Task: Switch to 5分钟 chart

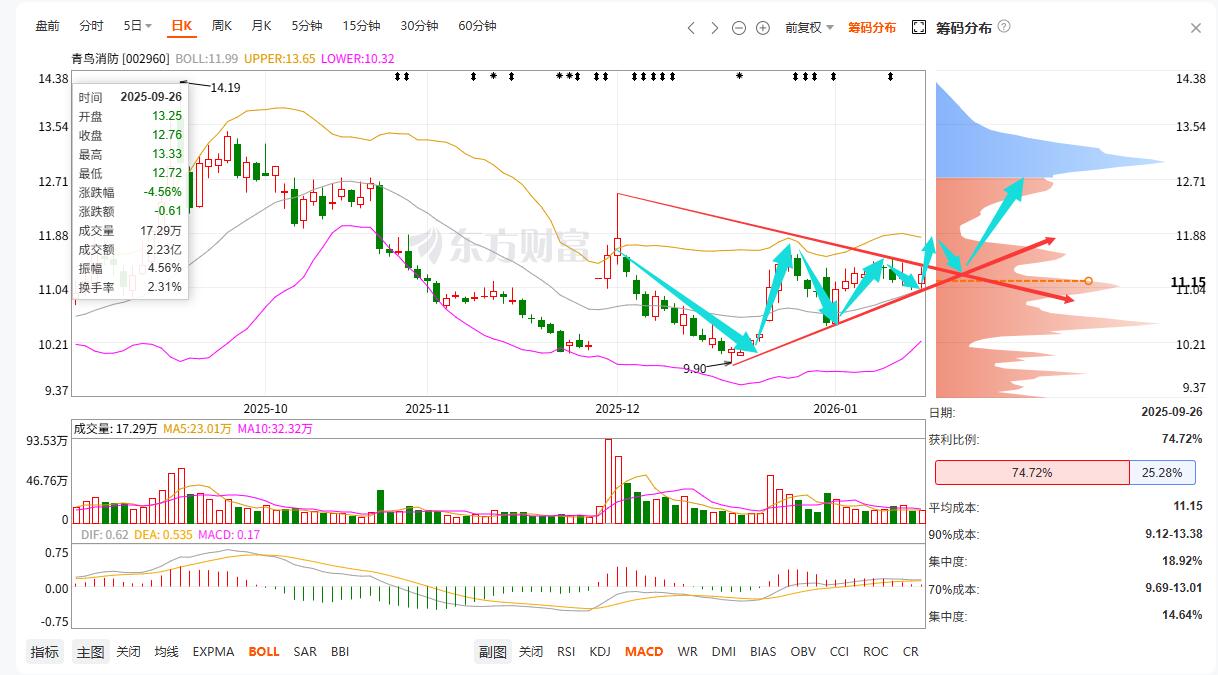Action: point(307,26)
